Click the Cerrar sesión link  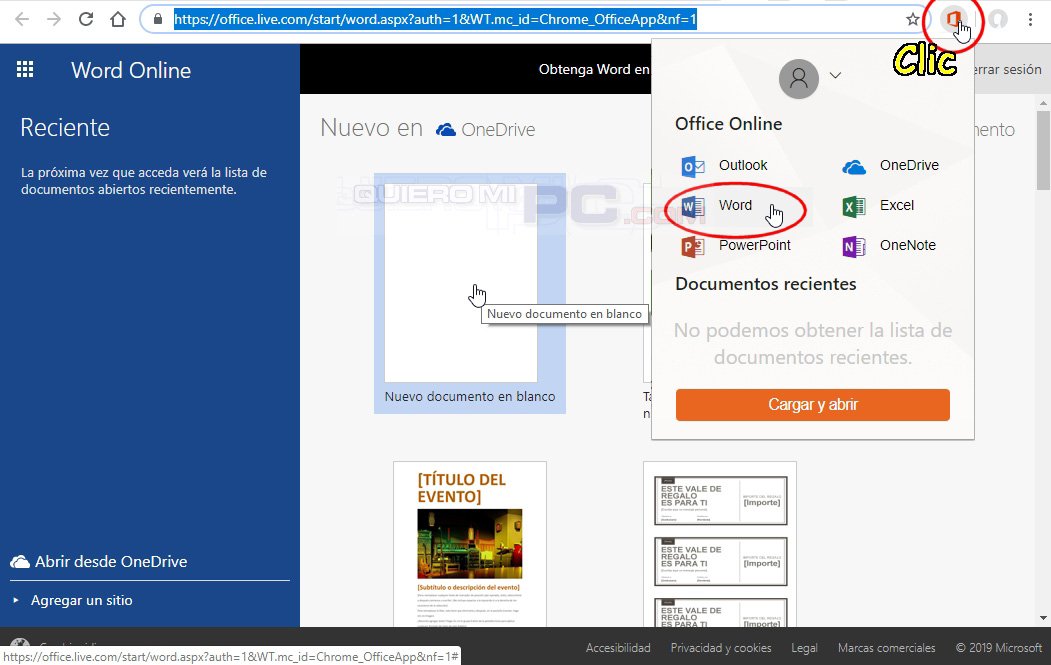pos(1009,69)
